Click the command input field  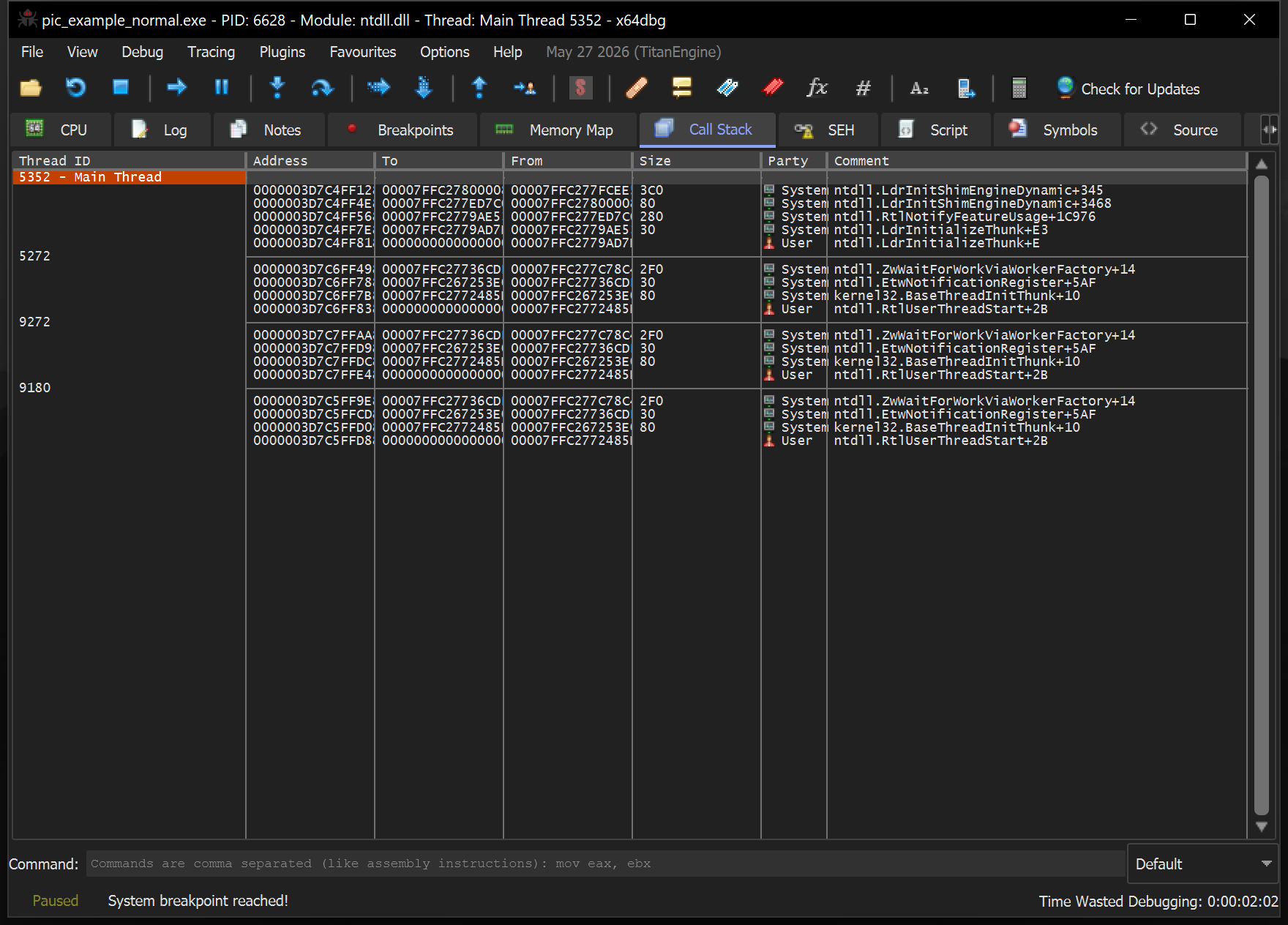605,864
